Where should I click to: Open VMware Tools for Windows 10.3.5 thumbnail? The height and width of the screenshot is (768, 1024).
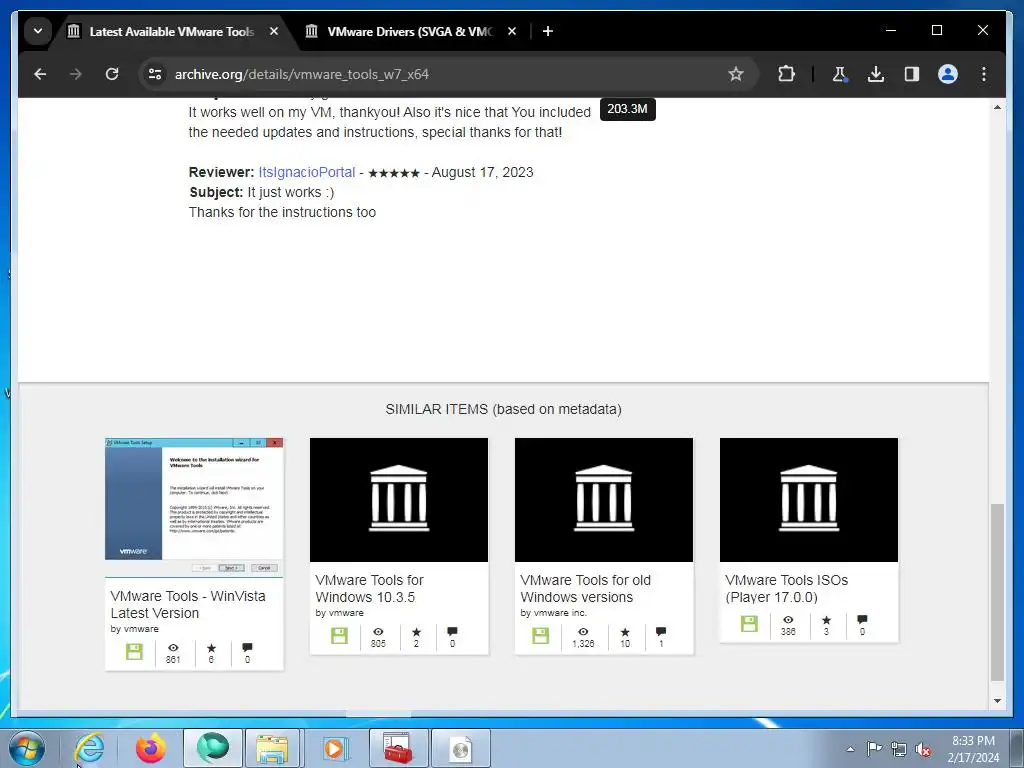coord(399,500)
